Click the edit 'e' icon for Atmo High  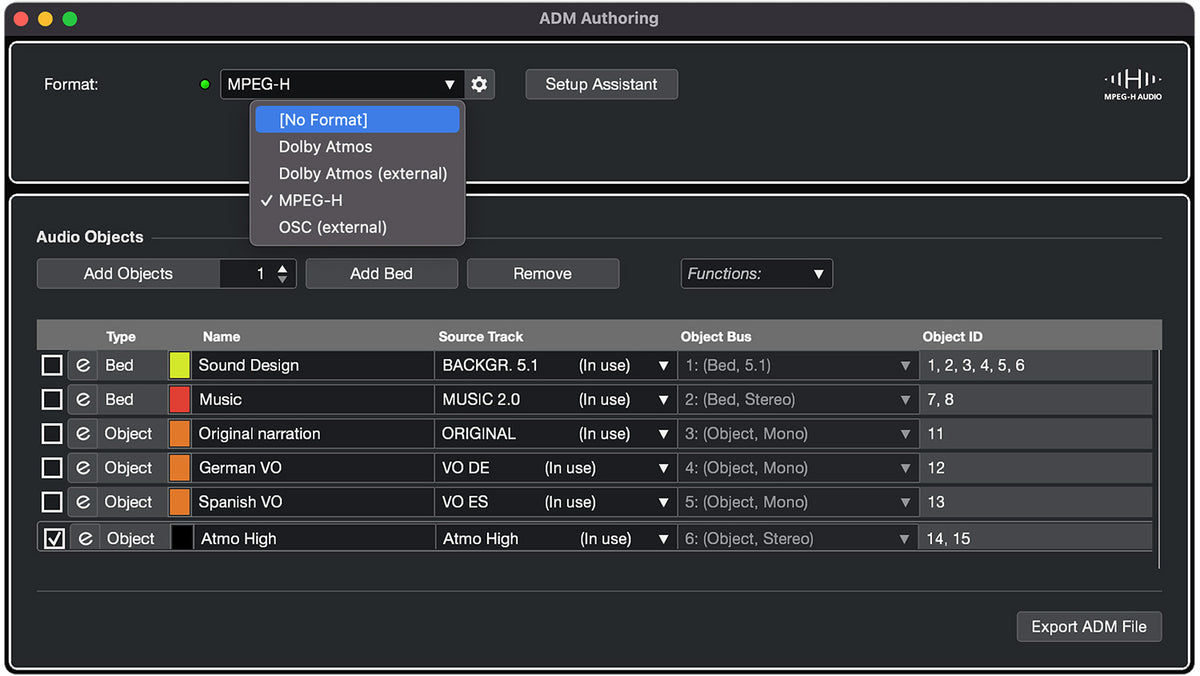tap(85, 538)
